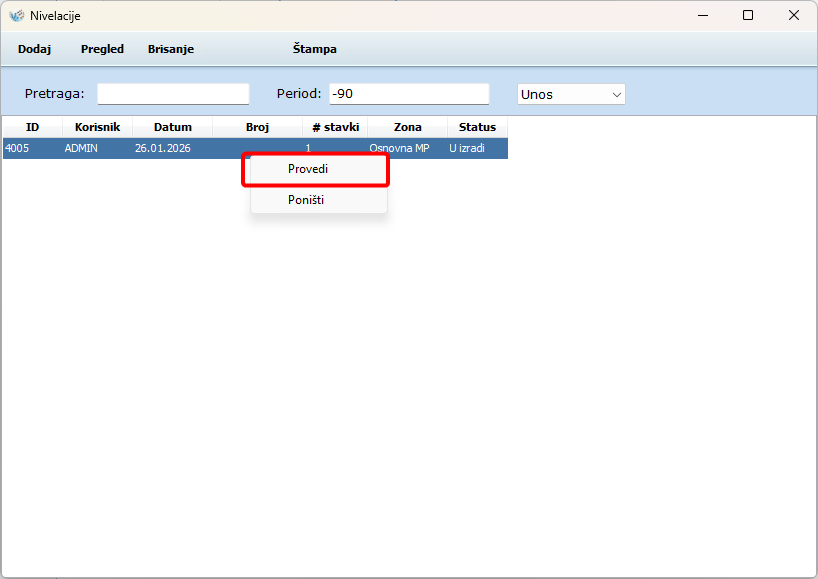Sort by the Korisnik column header

point(97,127)
